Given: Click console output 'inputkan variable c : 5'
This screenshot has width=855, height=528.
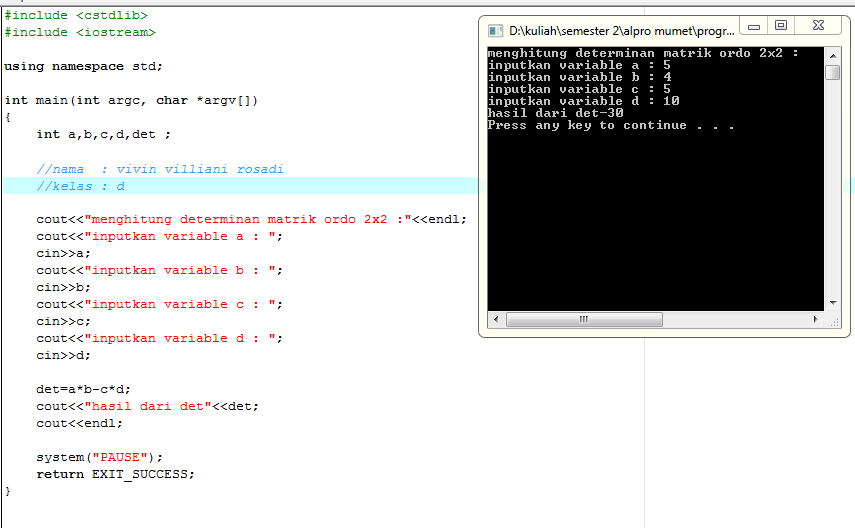Looking at the screenshot, I should [x=579, y=89].
